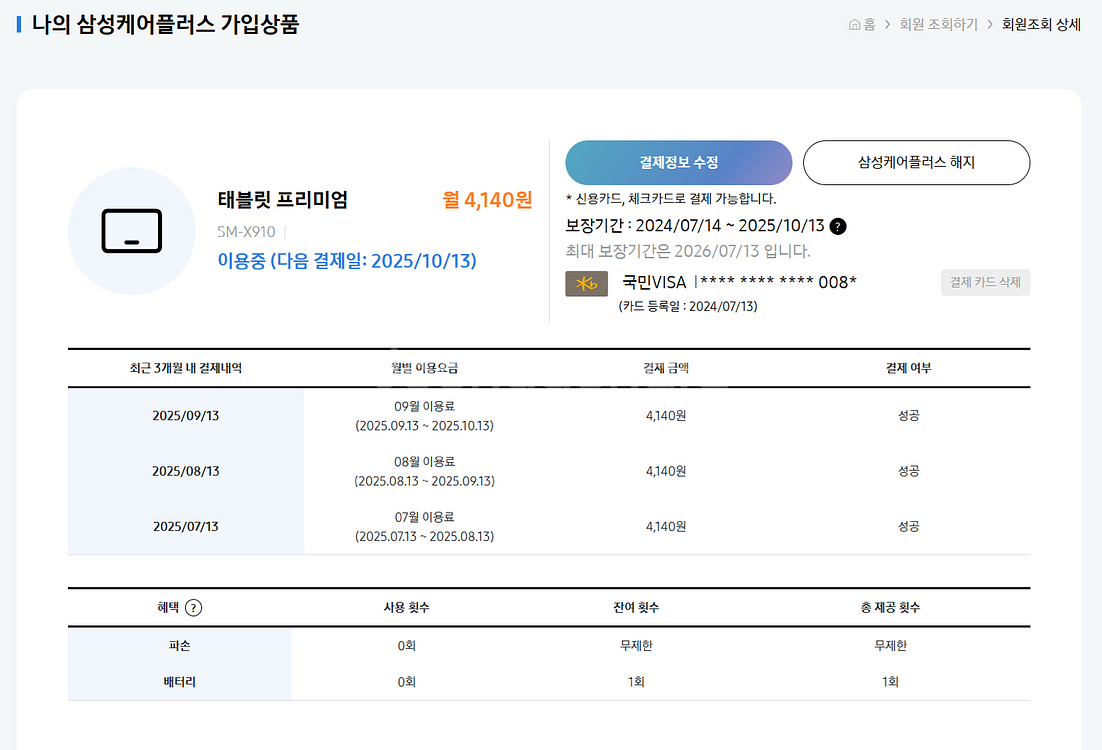Click the 최근 3개월 내 결제내역 column header
This screenshot has width=1102, height=750.
(185, 368)
